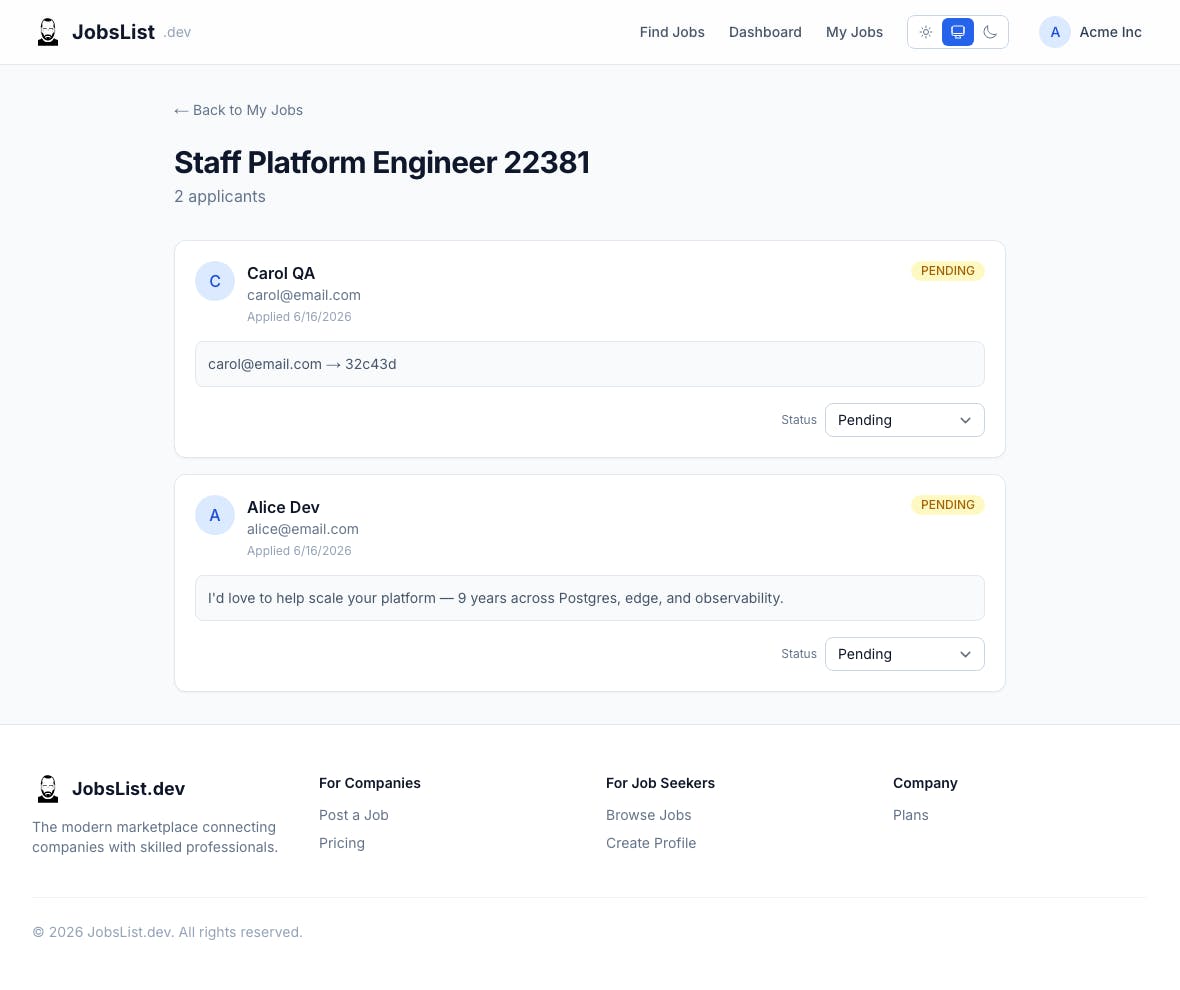This screenshot has width=1180, height=990.
Task: Click Carol QA's PENDING status badge
Action: pyautogui.click(x=947, y=271)
